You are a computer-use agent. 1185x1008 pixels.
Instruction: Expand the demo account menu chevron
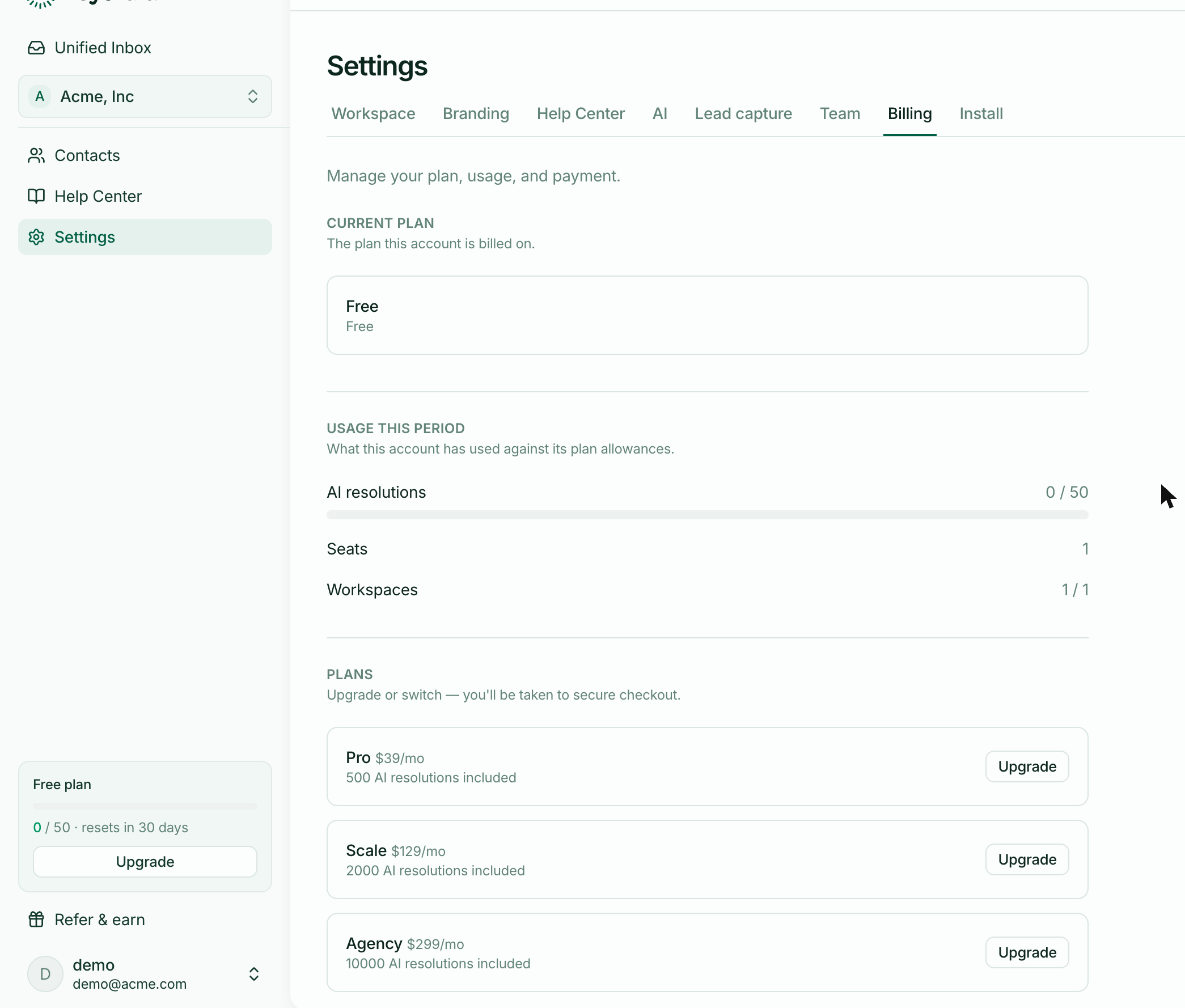coord(254,974)
